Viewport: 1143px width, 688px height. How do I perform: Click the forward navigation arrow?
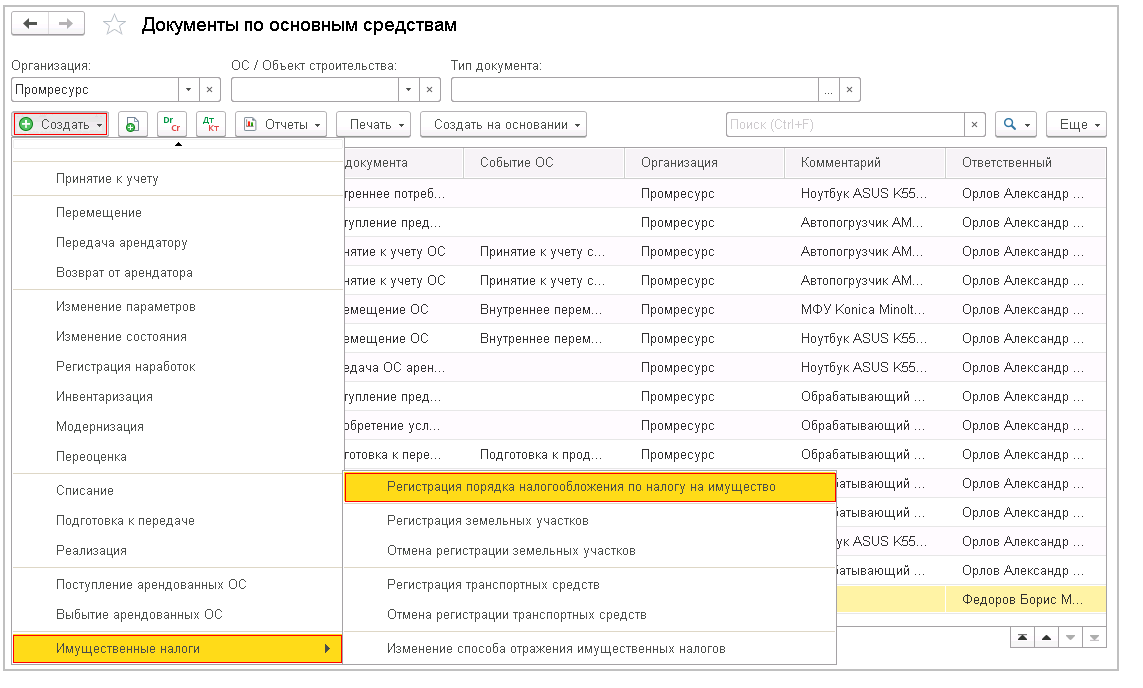point(66,24)
